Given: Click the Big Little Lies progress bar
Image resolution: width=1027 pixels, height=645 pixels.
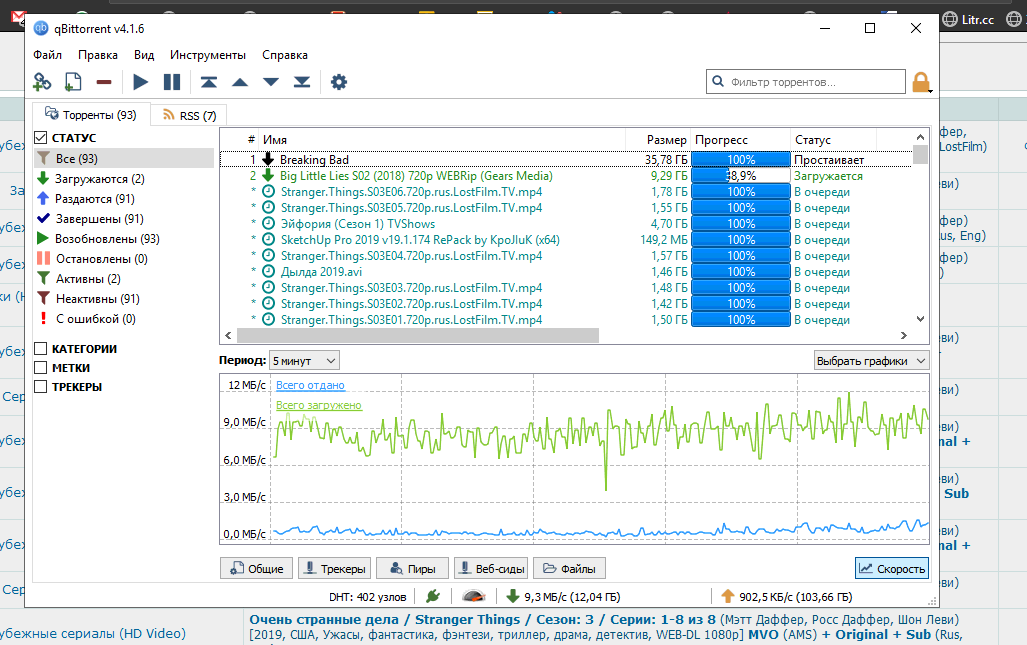Looking at the screenshot, I should (740, 175).
